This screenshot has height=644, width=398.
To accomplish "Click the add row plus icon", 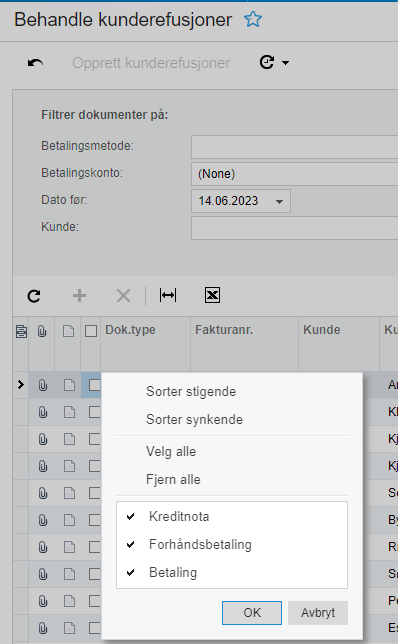I will point(79,296).
